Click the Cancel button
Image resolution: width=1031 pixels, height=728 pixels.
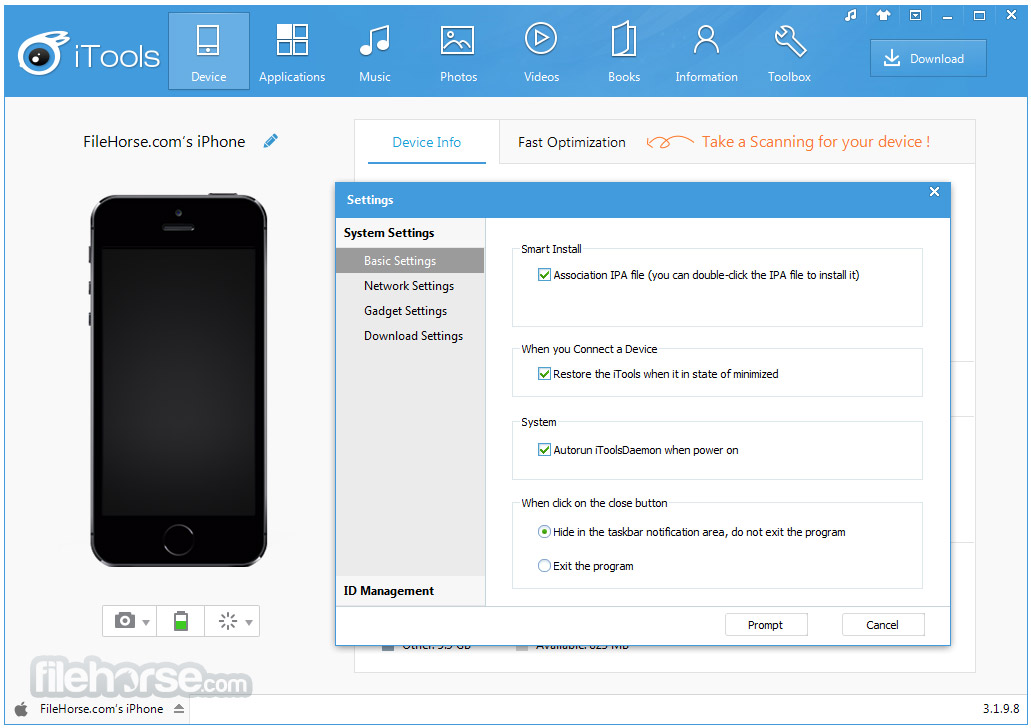(x=883, y=625)
